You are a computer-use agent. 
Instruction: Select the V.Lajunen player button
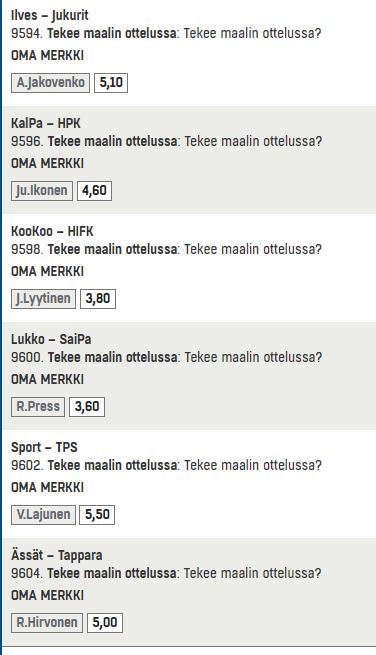(43, 515)
